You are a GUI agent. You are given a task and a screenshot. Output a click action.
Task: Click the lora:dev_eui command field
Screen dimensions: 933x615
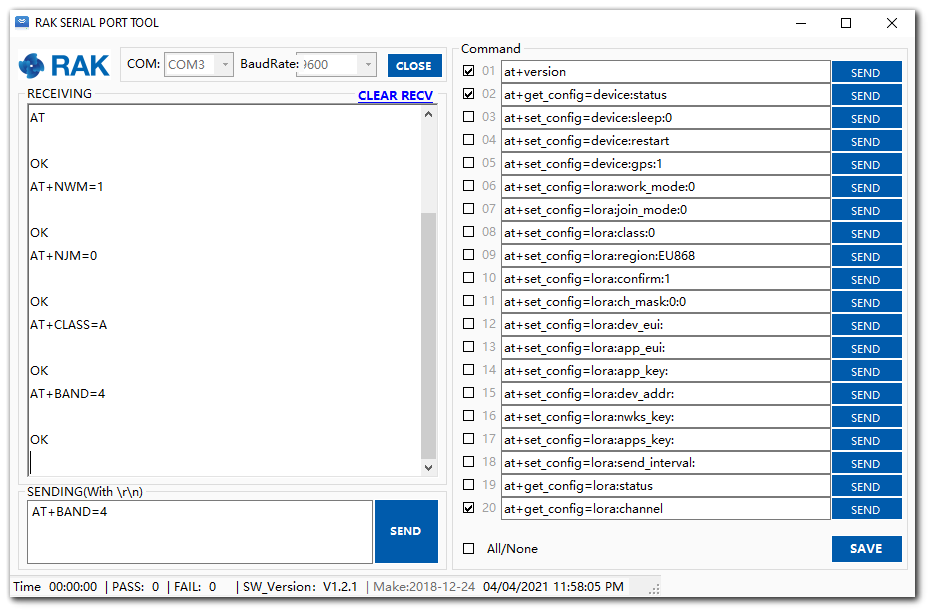click(x=666, y=325)
